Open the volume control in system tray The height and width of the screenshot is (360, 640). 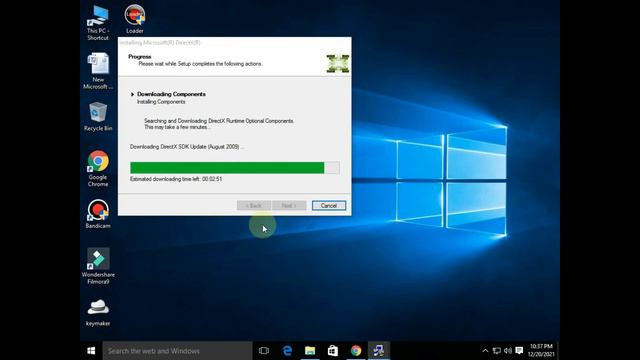pyautogui.click(x=508, y=351)
